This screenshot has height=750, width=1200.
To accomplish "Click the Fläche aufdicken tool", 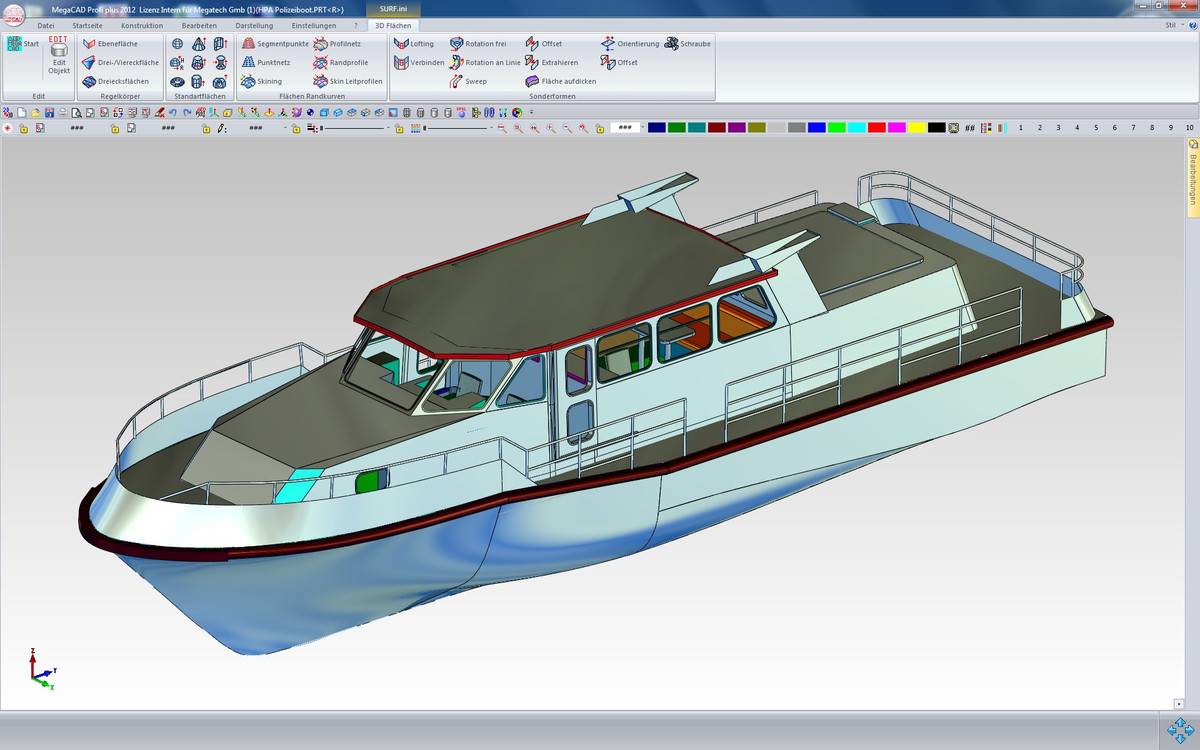I will 561,81.
